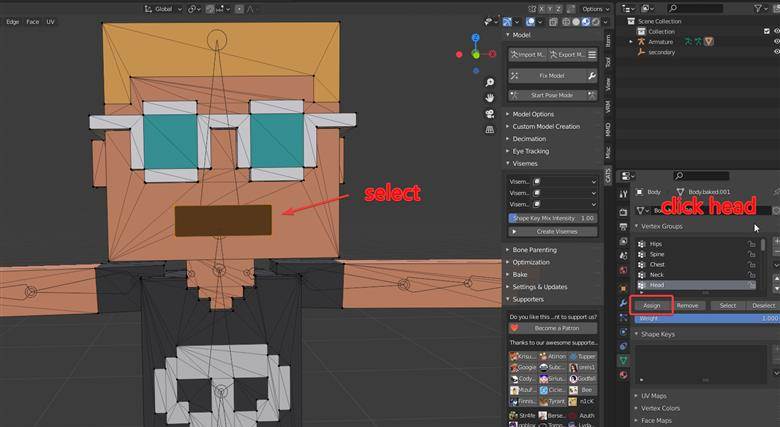Open the UV menu in viewport header
Viewport: 780px width, 427px height.
click(x=50, y=22)
